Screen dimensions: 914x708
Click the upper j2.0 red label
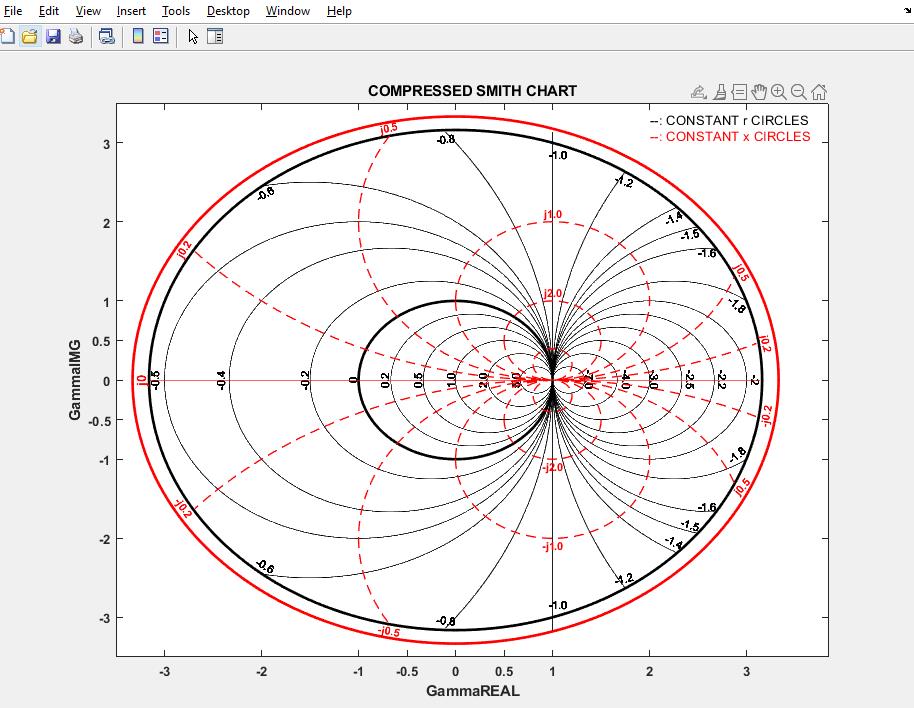(553, 293)
